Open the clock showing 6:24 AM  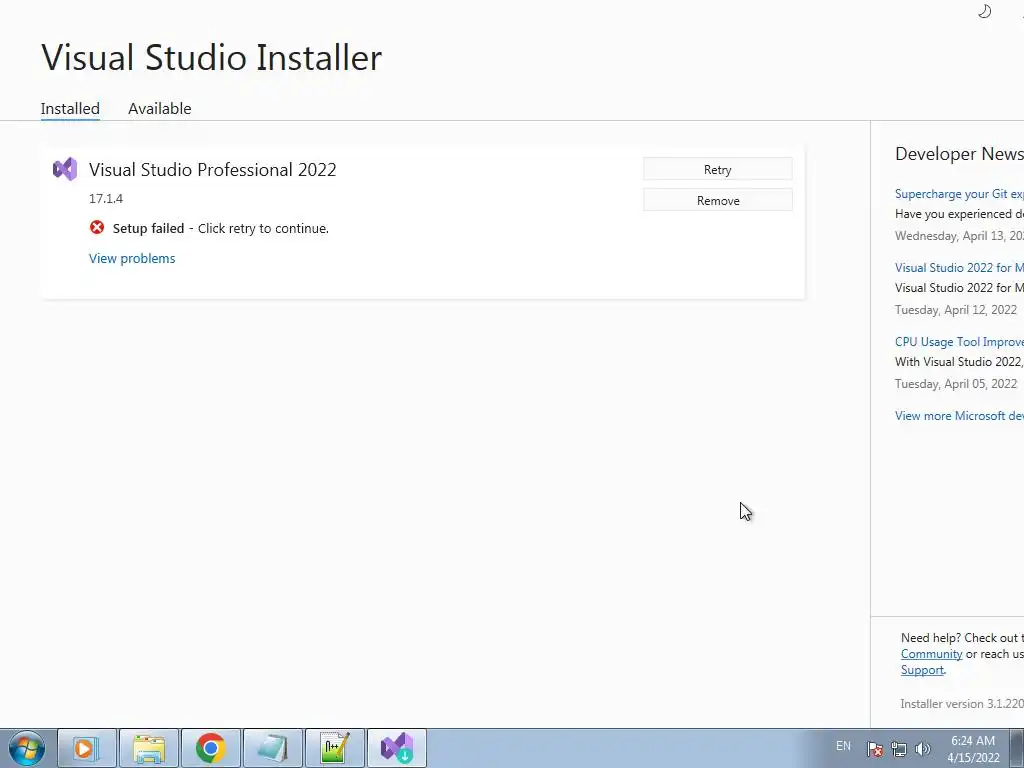(x=973, y=749)
